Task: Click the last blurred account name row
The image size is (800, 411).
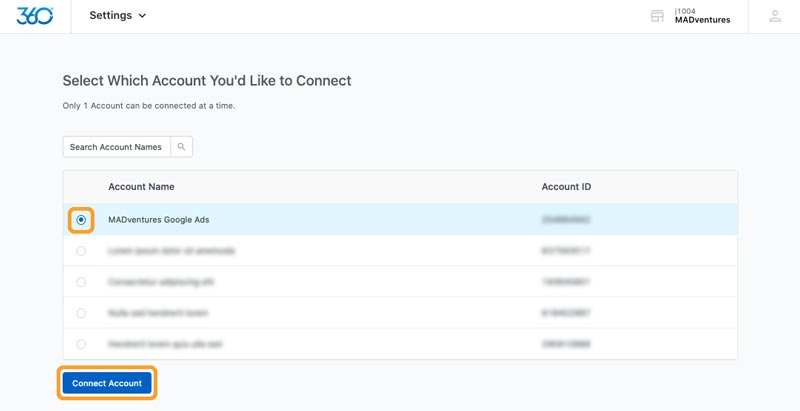Action: coord(165,344)
